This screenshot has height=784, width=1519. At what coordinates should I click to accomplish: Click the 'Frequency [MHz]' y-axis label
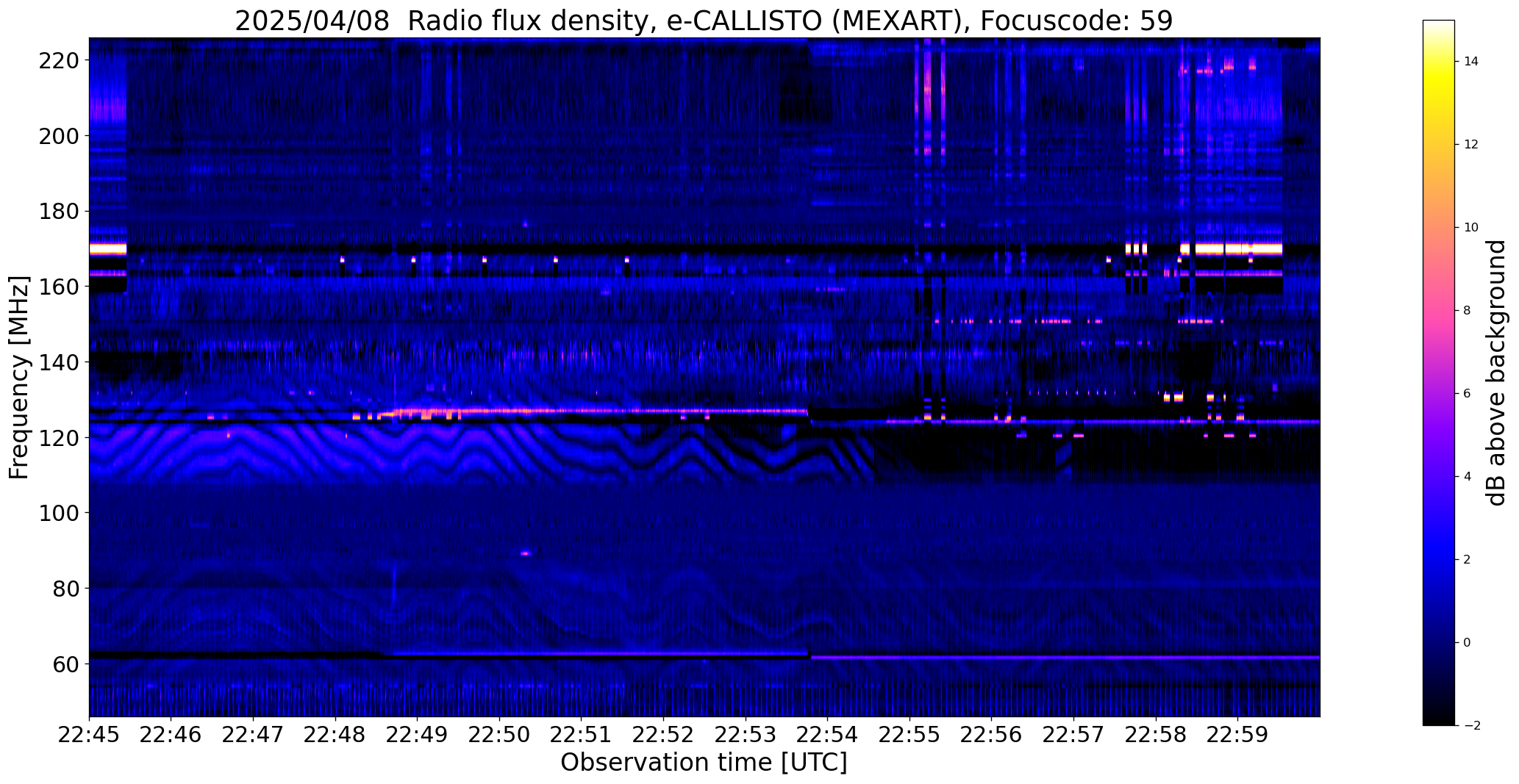click(x=19, y=378)
